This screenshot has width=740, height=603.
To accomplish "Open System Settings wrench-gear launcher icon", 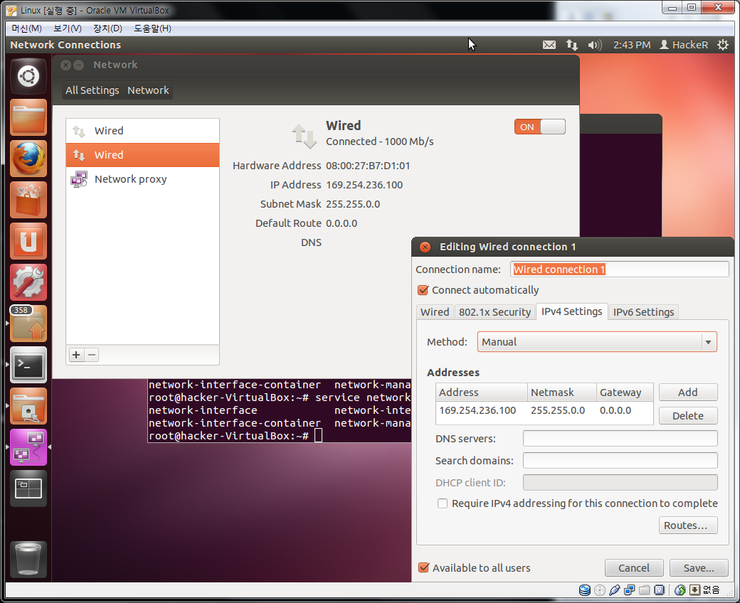I will point(28,282).
